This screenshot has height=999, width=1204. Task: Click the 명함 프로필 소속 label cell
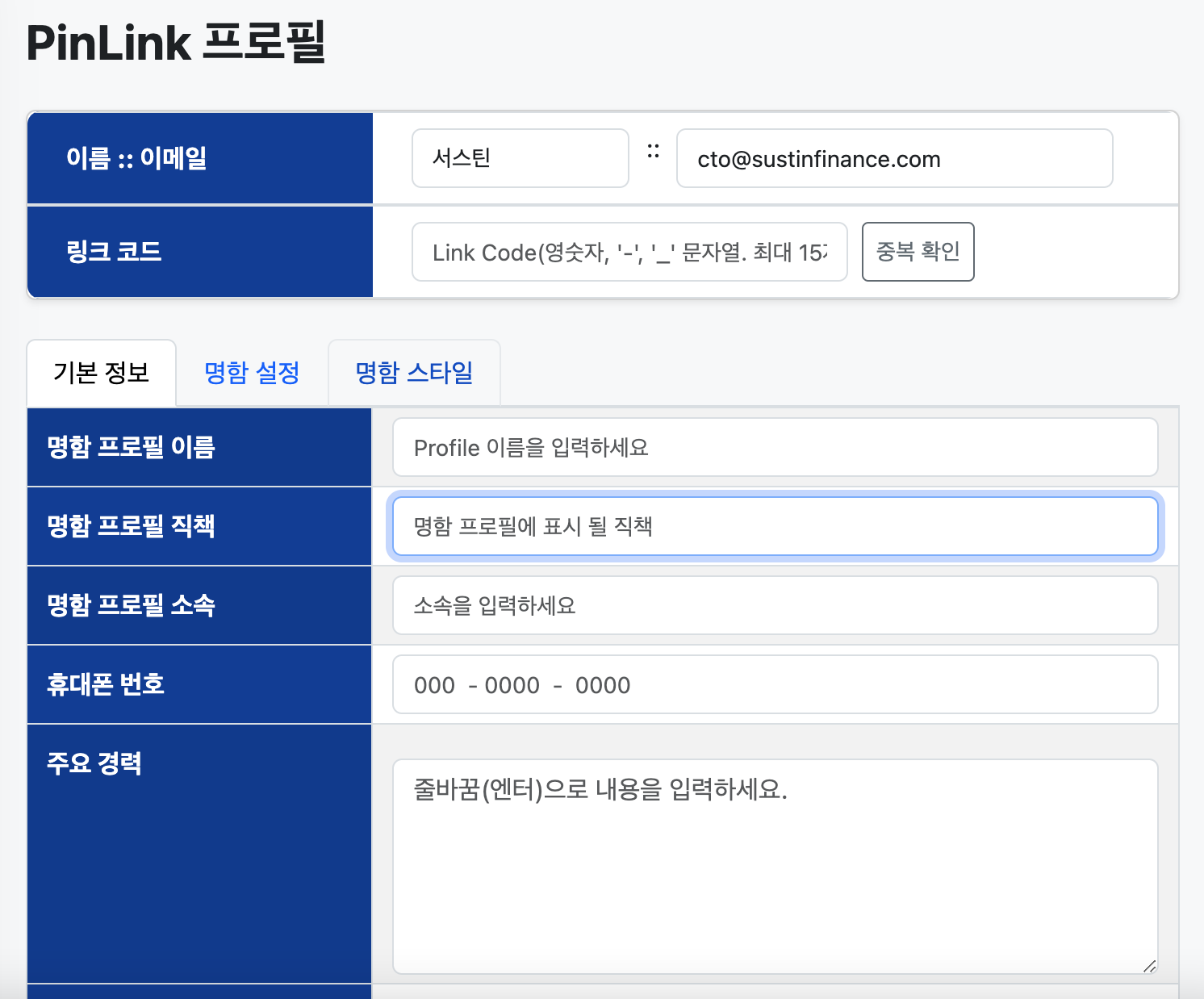tap(132, 605)
